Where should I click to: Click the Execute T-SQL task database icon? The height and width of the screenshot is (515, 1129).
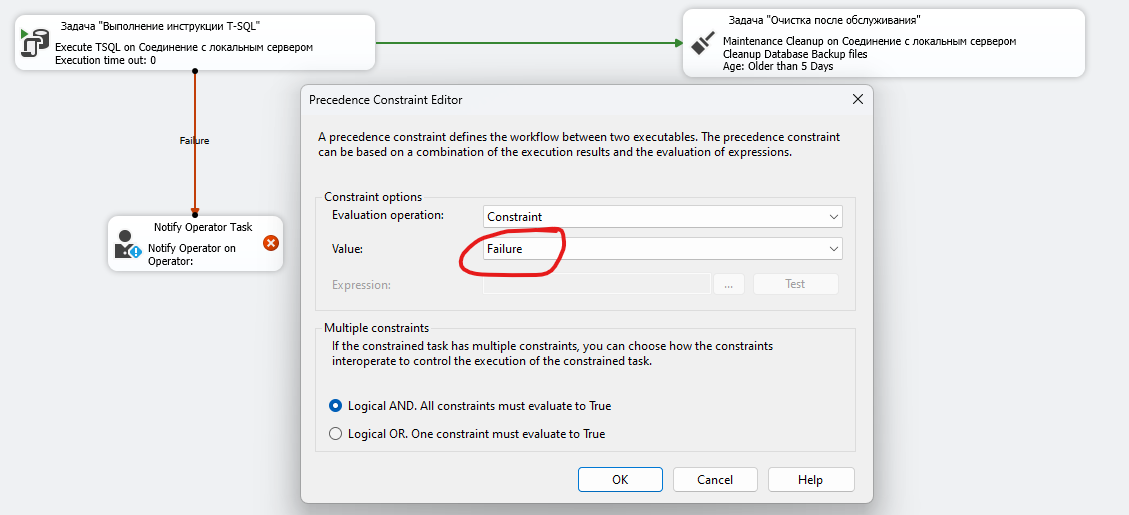coord(36,43)
